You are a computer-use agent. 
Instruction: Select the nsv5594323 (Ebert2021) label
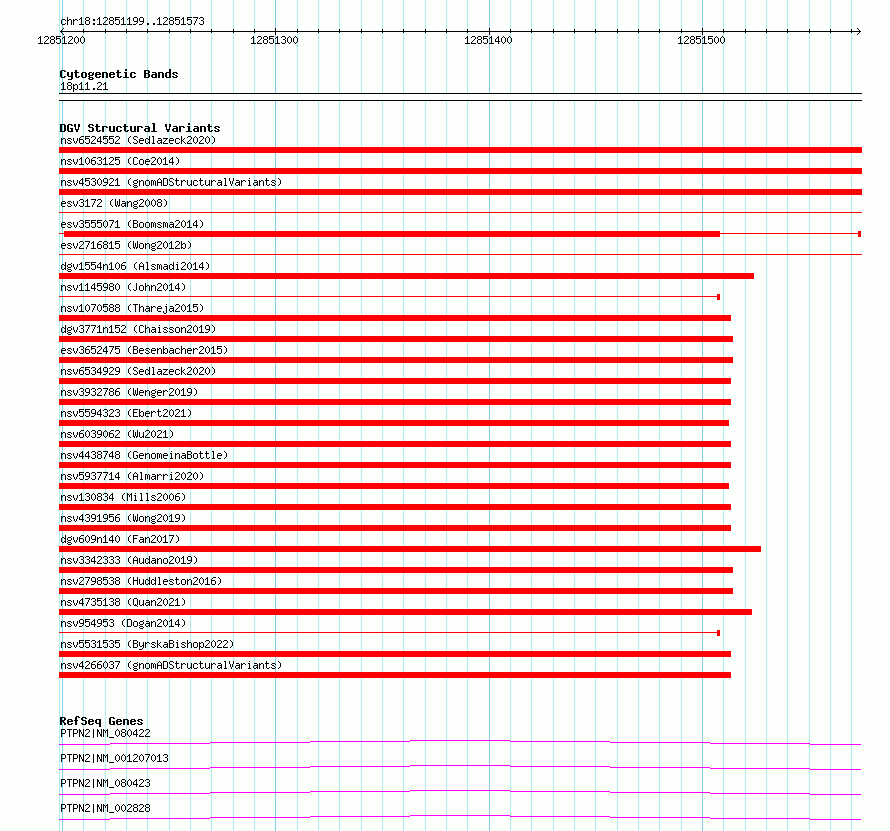126,413
